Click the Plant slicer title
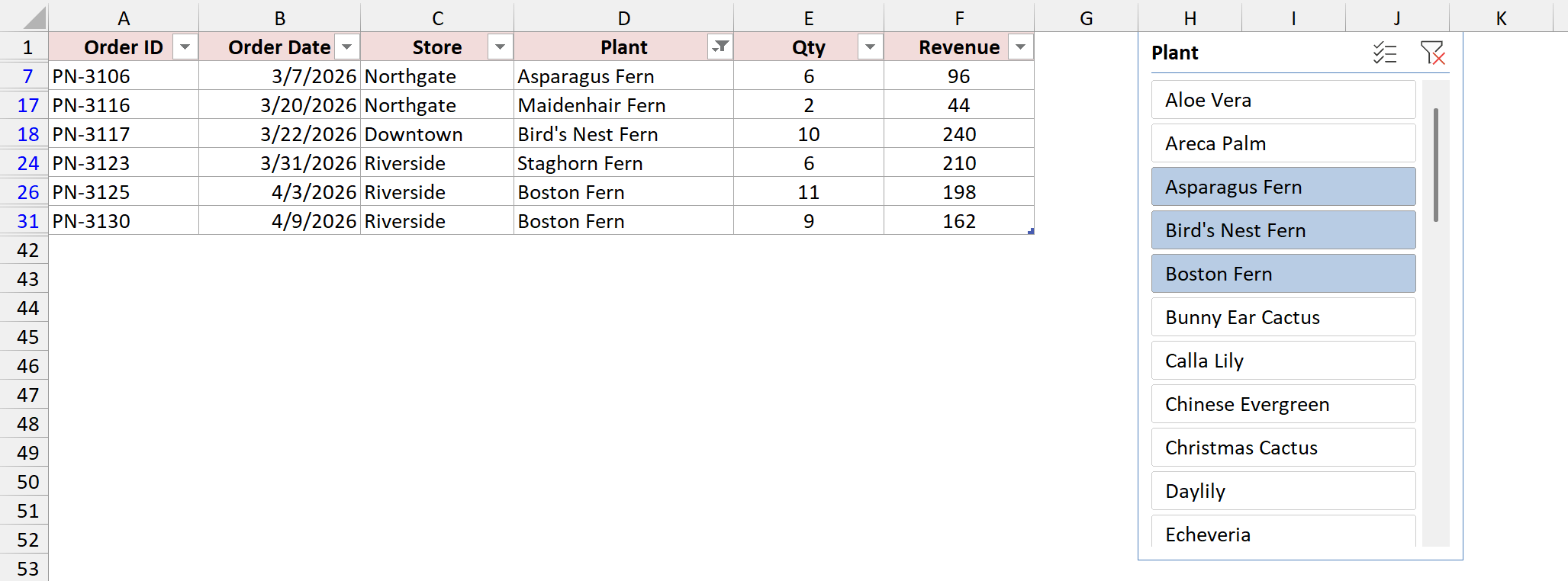The height and width of the screenshot is (581, 1568). [x=1174, y=53]
